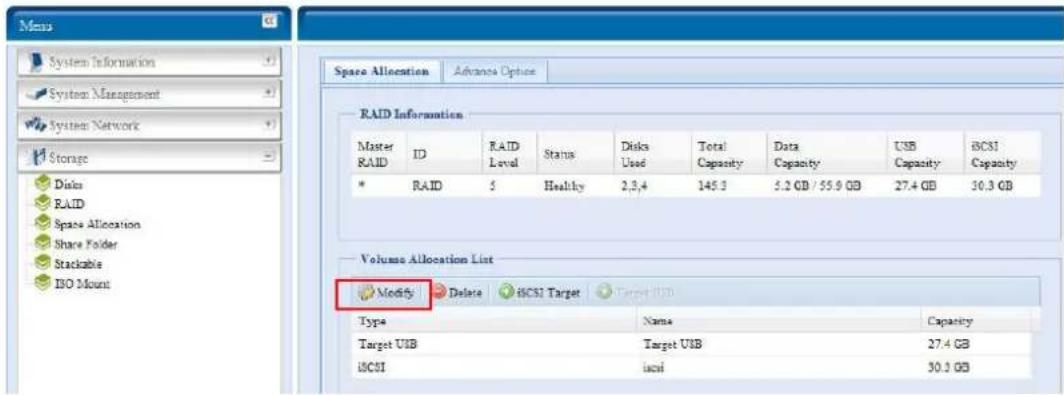Click the Master RAID asterisk cell
The image size is (1064, 395).
coord(361,185)
